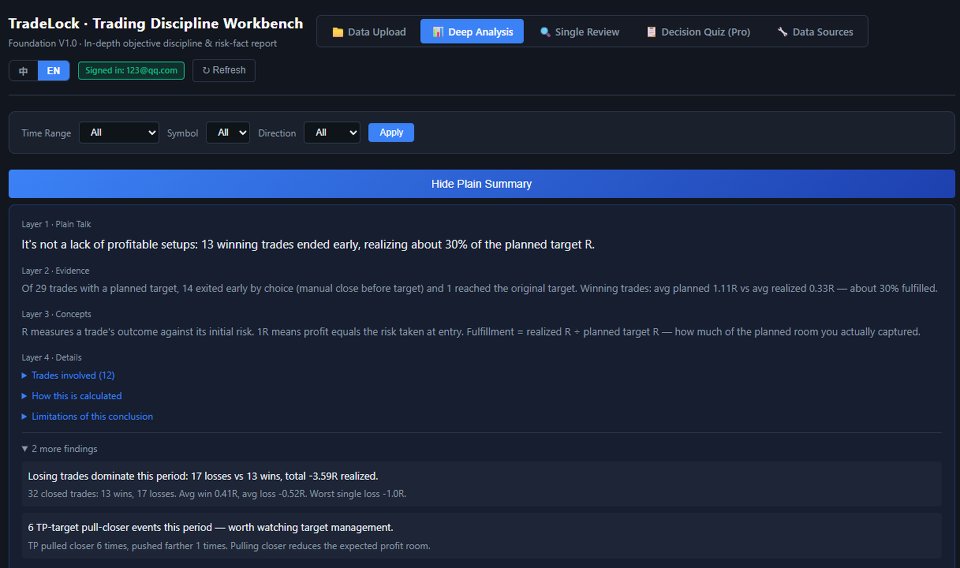Open the Direction dropdown
Image resolution: width=960 pixels, height=568 pixels.
(x=332, y=133)
